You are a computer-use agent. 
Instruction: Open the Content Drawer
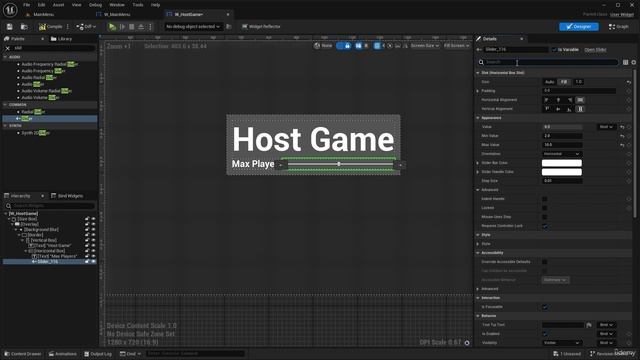(22, 353)
